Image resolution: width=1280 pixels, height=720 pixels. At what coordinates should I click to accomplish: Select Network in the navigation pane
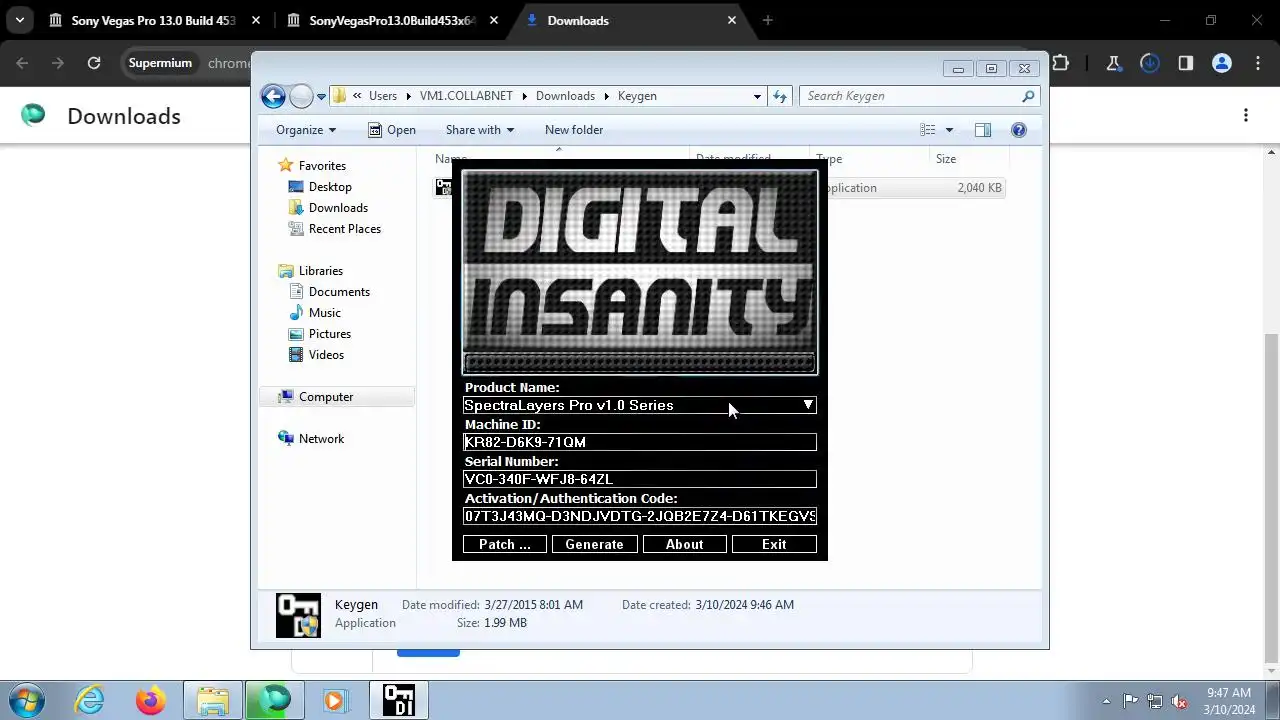[x=321, y=439]
